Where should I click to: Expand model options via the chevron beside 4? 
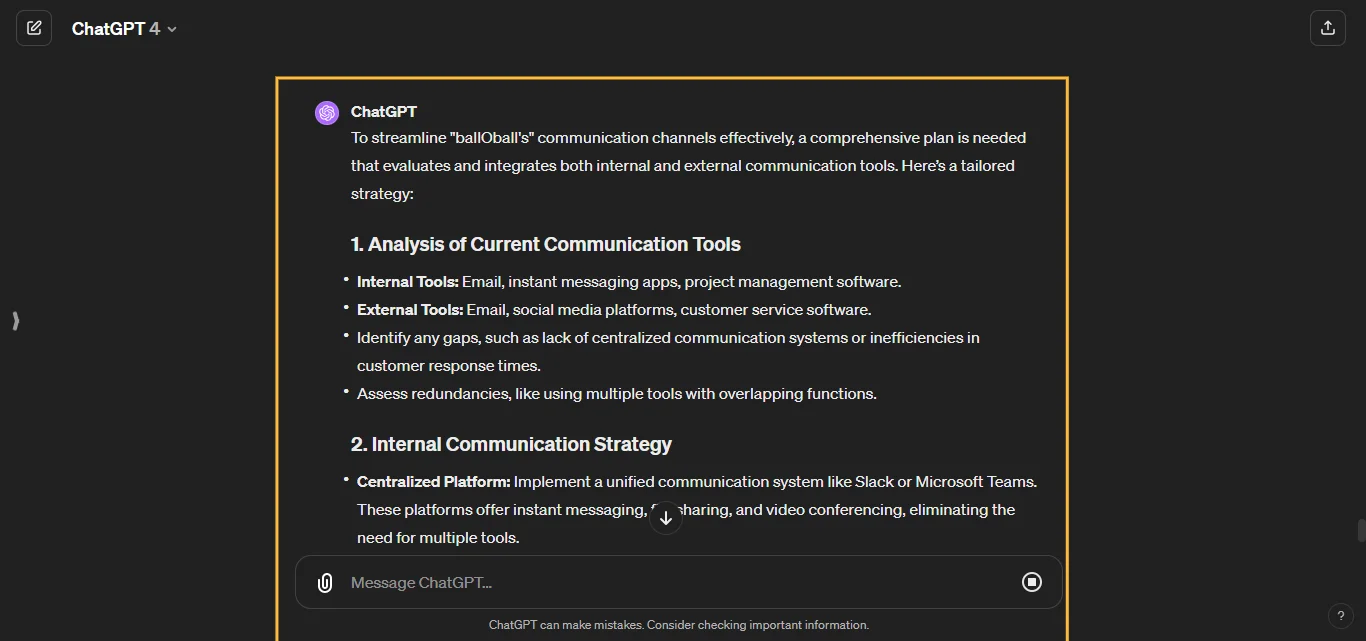[x=171, y=29]
